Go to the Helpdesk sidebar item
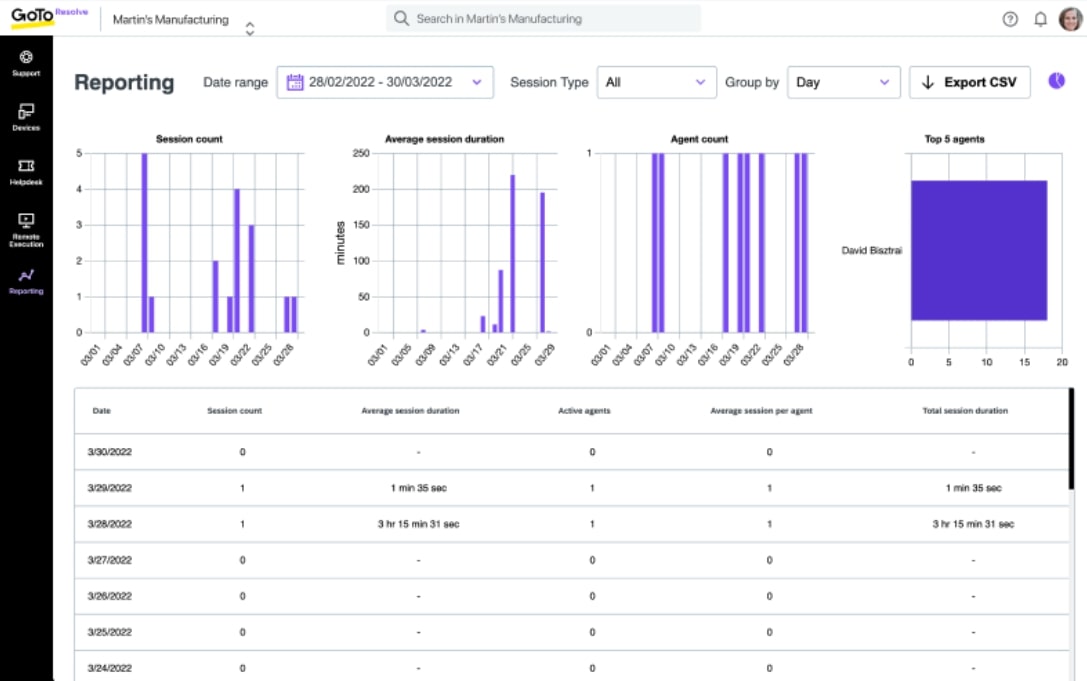This screenshot has width=1087, height=681. 26,171
